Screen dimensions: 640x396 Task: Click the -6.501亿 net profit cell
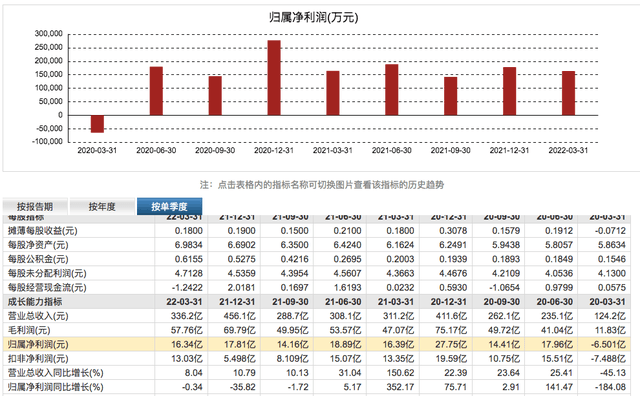pos(608,345)
